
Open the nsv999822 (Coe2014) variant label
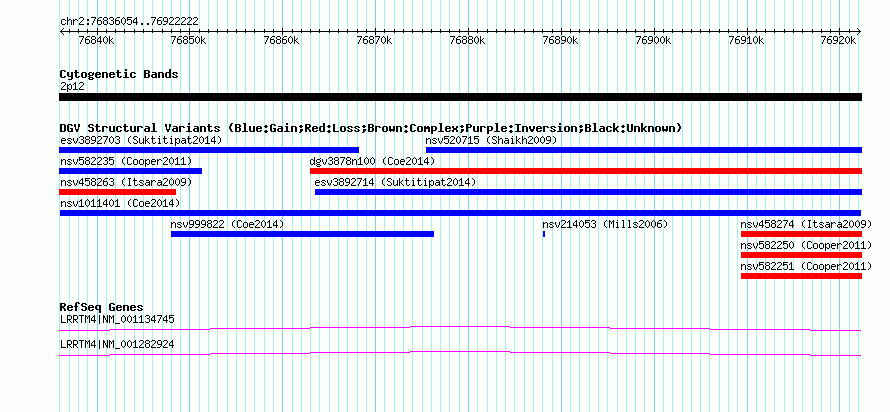[227, 224]
